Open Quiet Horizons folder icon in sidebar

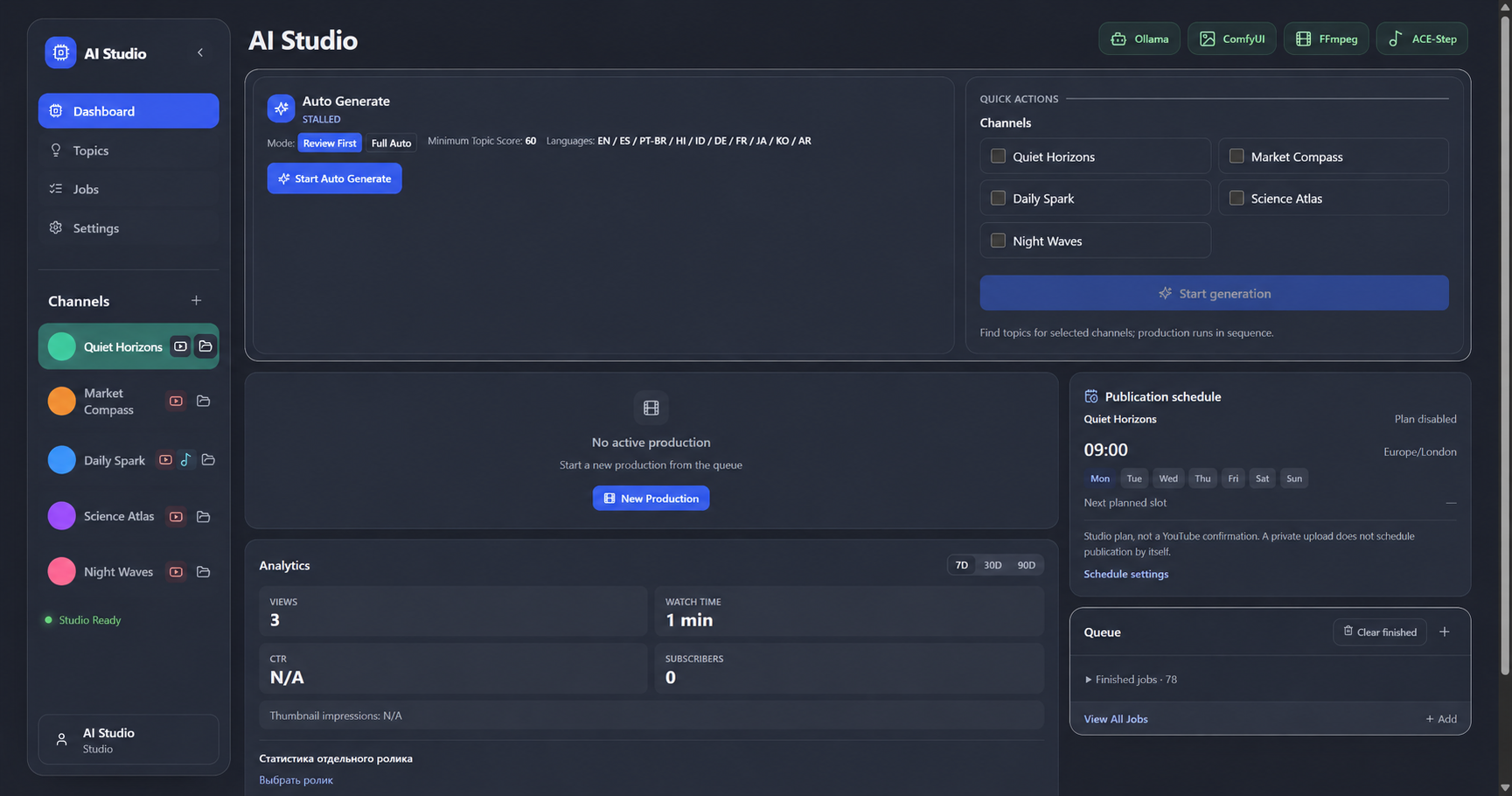206,346
